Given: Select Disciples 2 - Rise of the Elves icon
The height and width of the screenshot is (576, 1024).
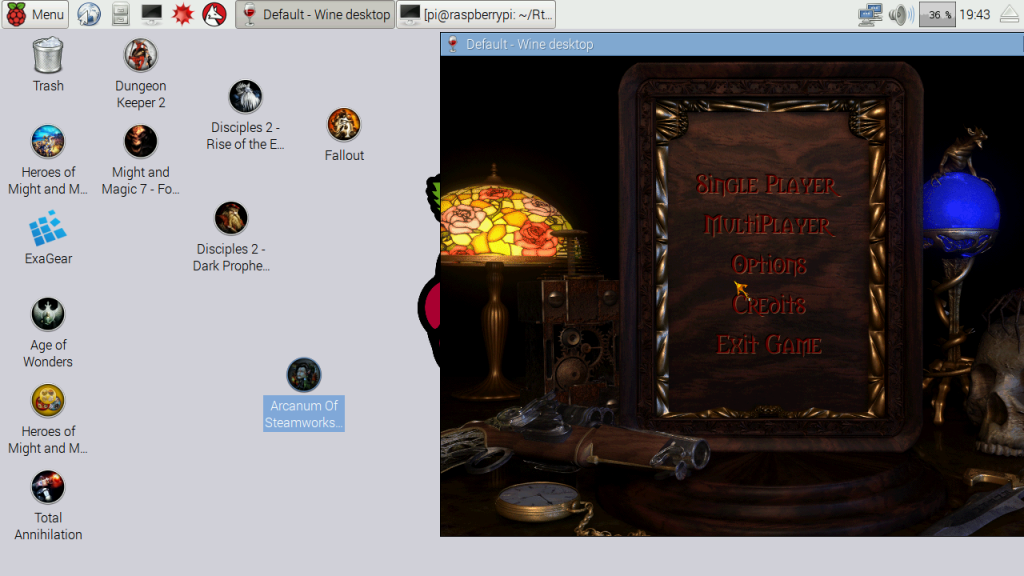Looking at the screenshot, I should coord(246,97).
